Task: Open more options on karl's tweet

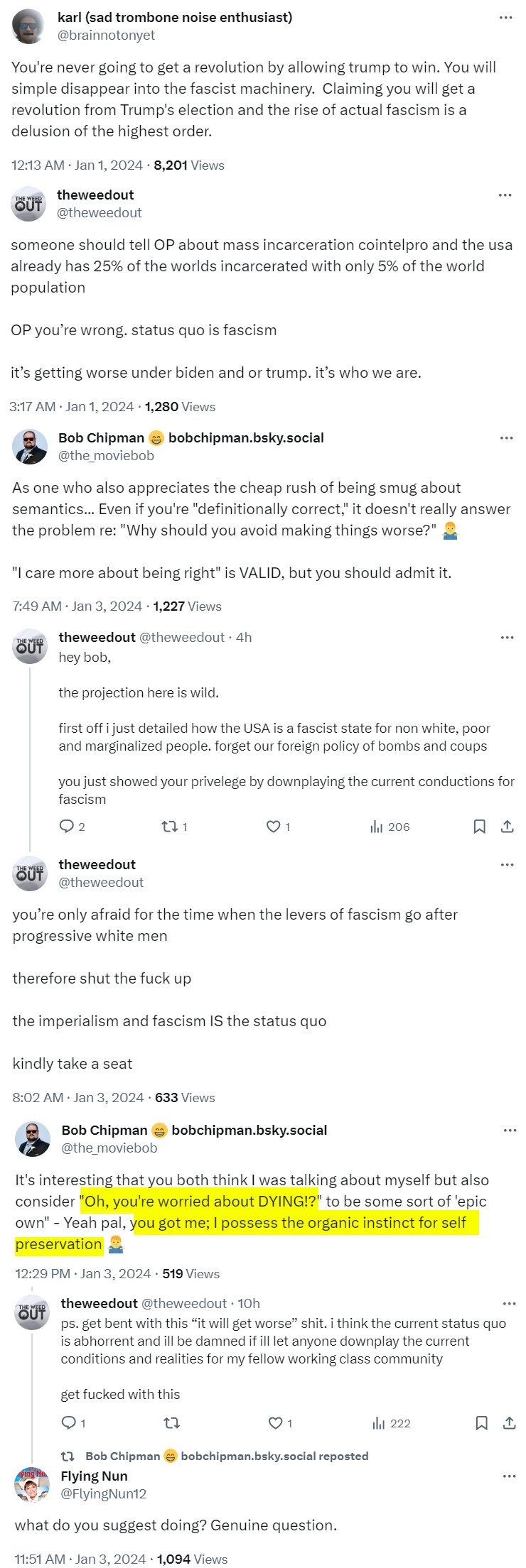Action: (x=506, y=18)
